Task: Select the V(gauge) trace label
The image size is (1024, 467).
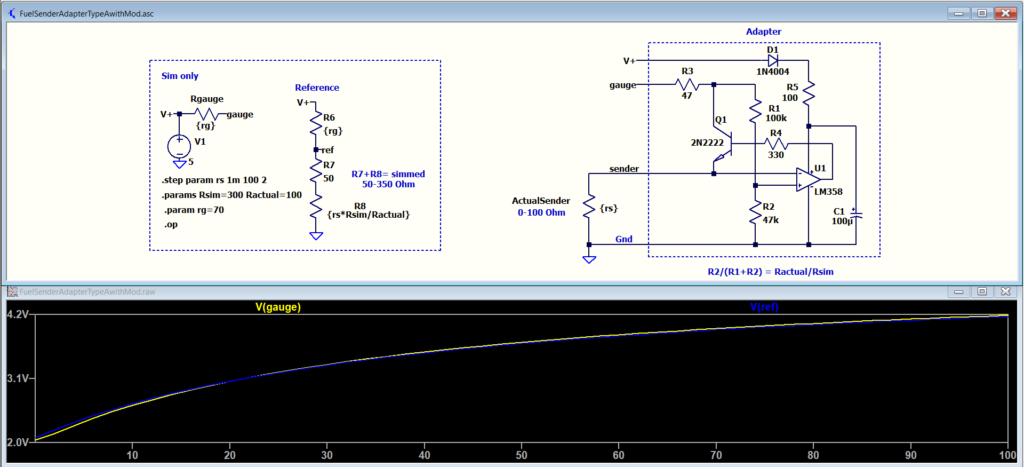Action: [x=278, y=306]
